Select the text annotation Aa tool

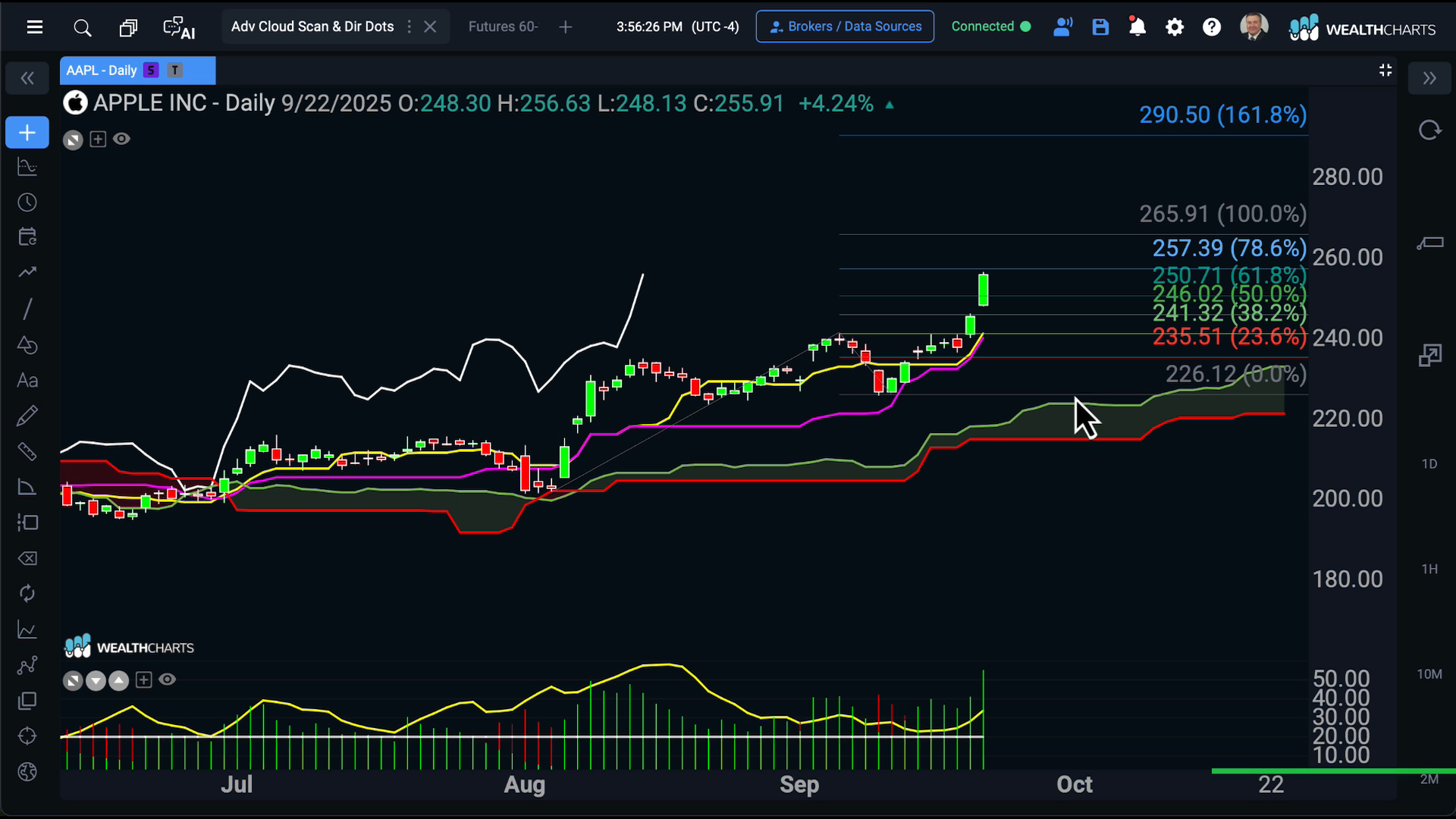[27, 381]
